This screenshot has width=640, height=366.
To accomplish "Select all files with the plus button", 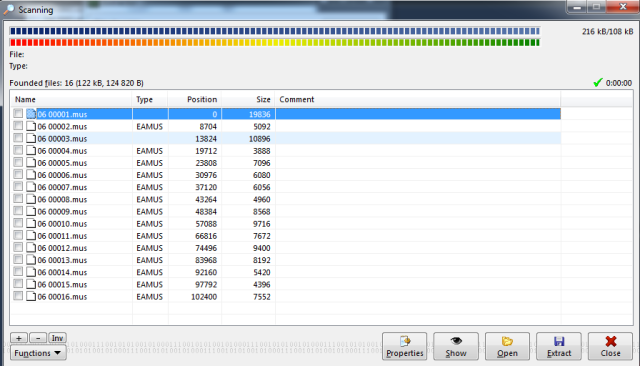I will pos(19,338).
